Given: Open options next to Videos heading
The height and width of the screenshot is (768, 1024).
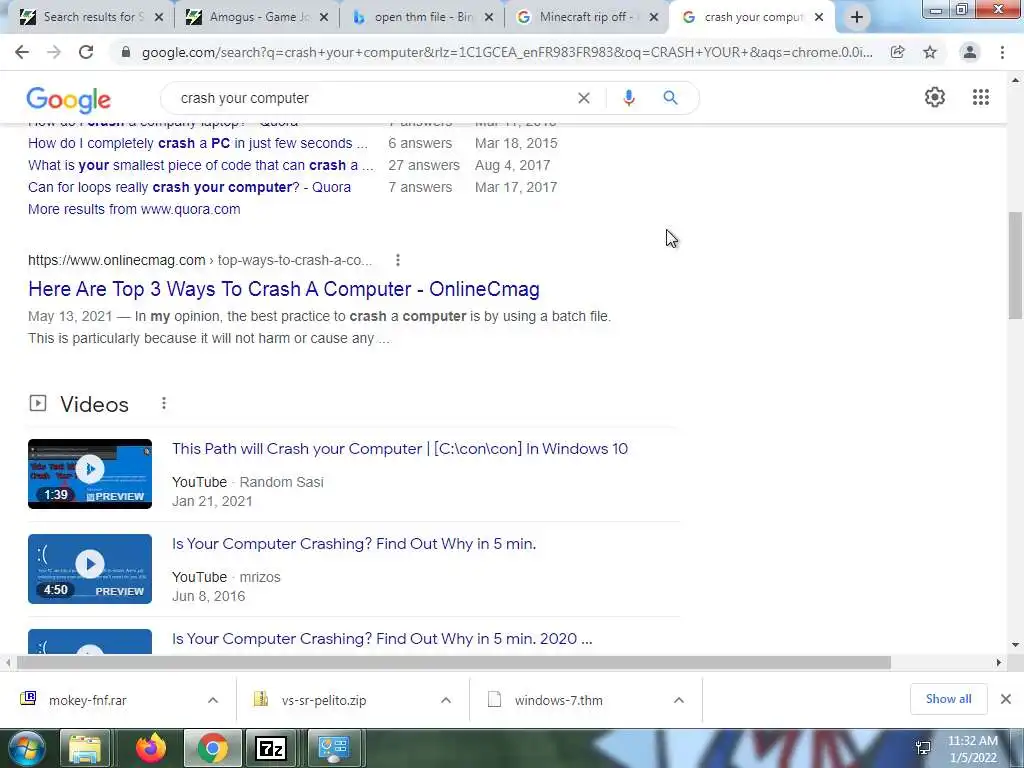Looking at the screenshot, I should pos(164,404).
